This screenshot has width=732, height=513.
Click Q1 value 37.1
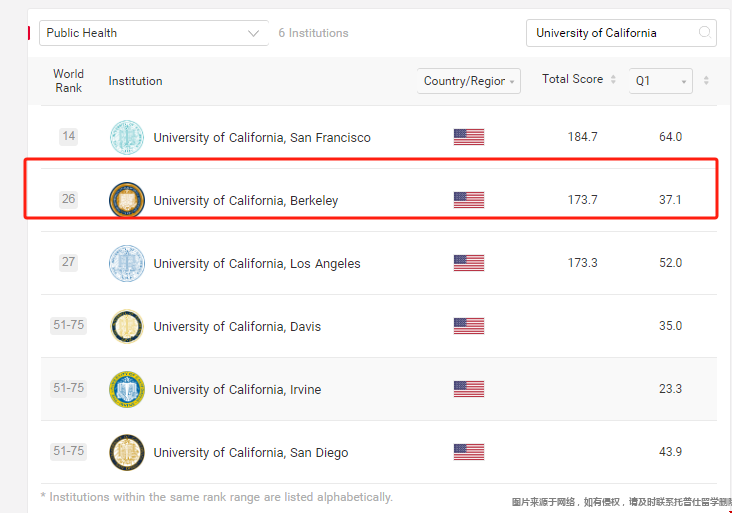pyautogui.click(x=670, y=200)
